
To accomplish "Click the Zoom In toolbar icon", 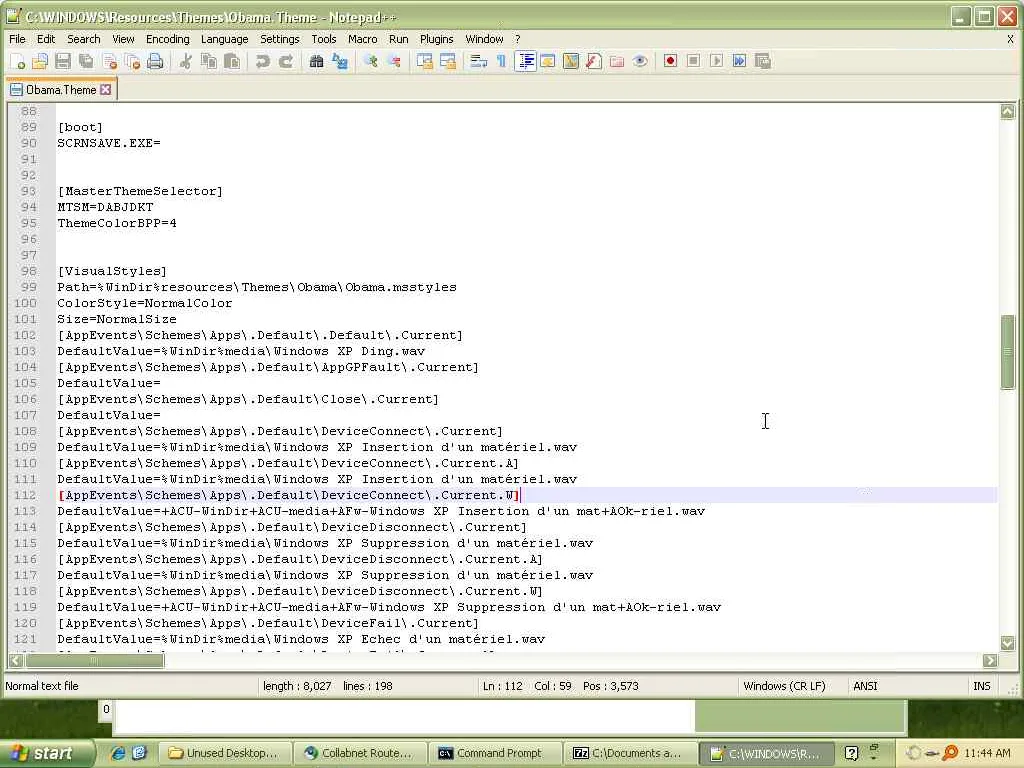I will [x=370, y=61].
